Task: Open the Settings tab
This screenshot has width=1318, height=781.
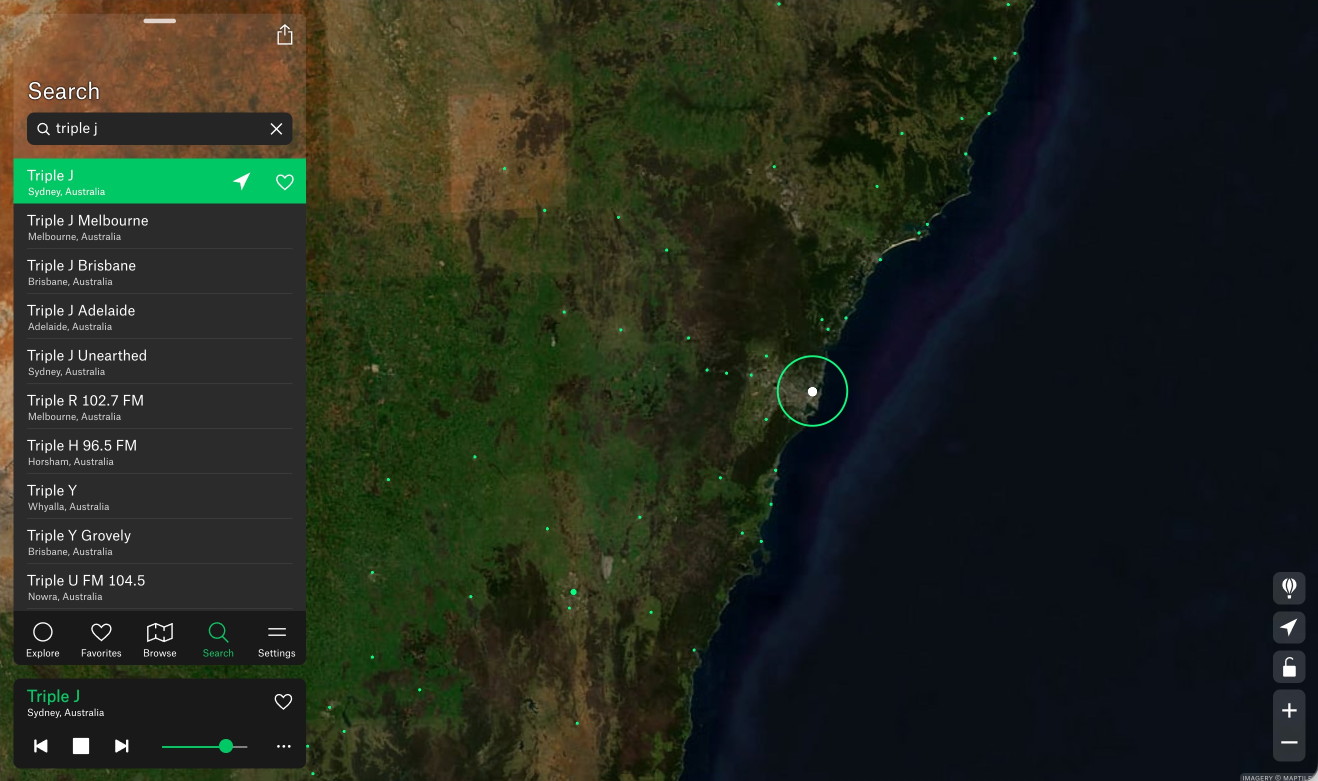Action: 277,640
